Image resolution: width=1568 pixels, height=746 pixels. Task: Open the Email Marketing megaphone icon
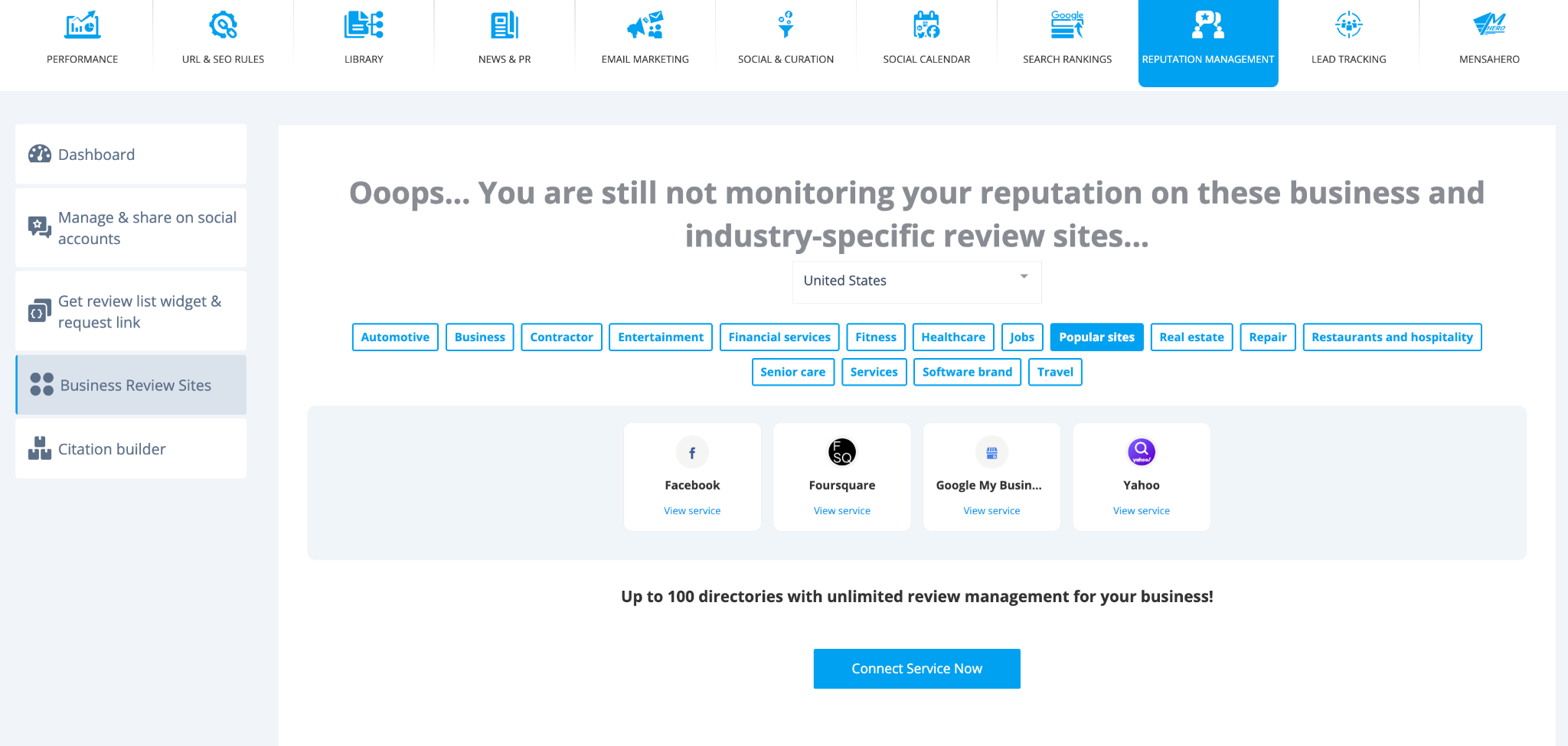[x=645, y=25]
